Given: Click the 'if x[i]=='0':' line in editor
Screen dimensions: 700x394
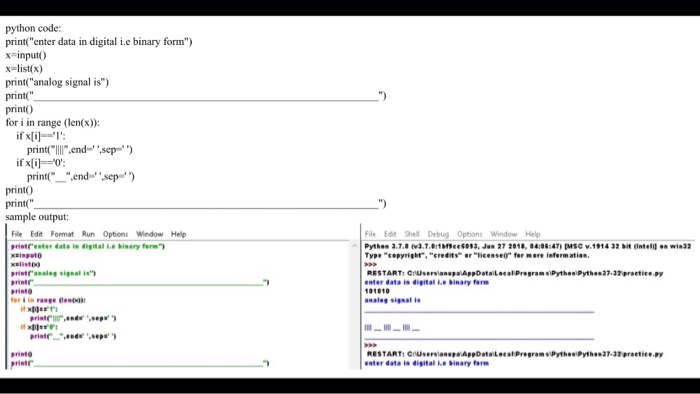Looking at the screenshot, I should tap(39, 327).
